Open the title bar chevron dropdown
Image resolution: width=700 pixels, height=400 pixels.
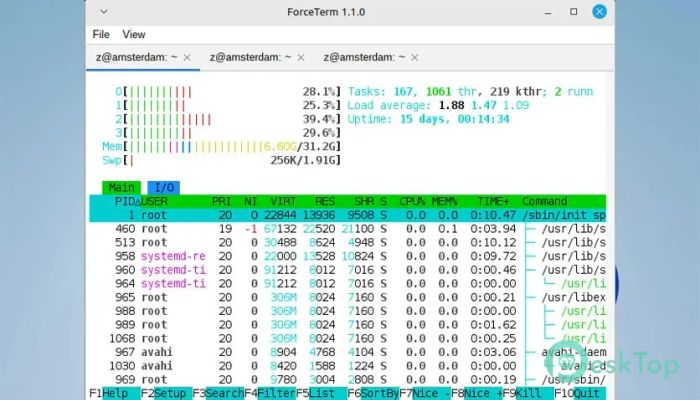click(x=104, y=12)
